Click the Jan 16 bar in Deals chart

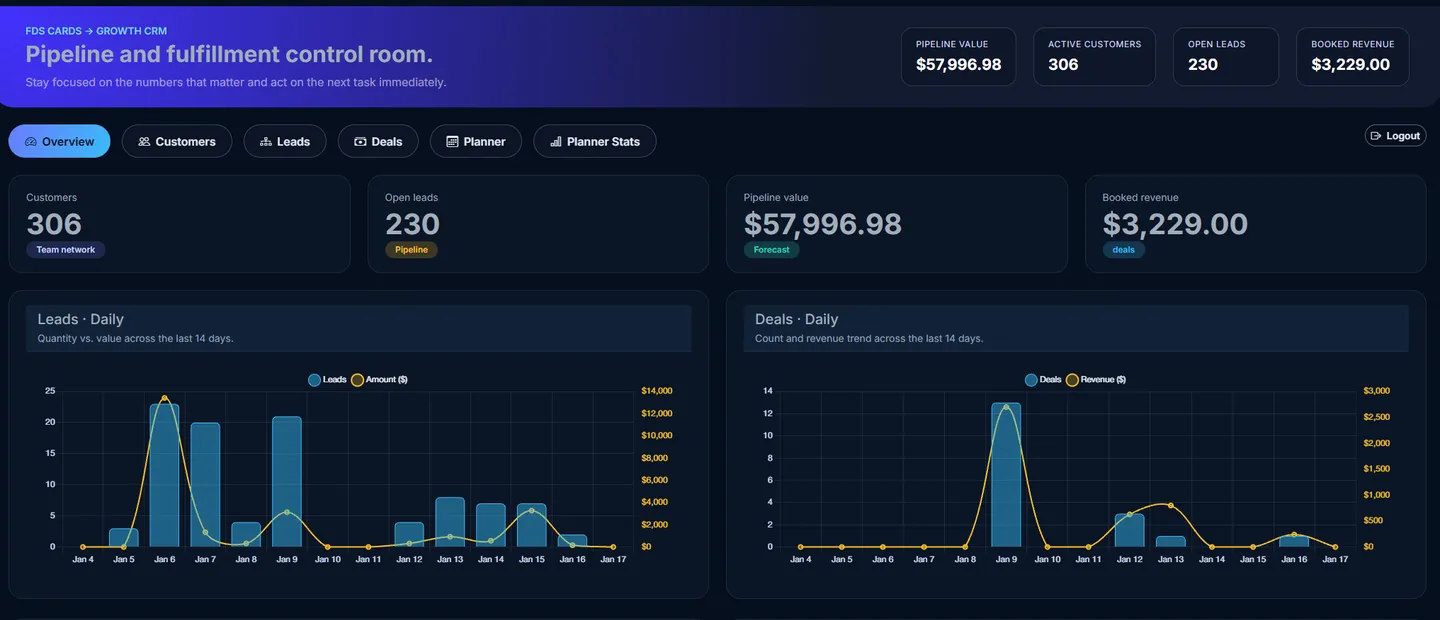coord(1294,541)
